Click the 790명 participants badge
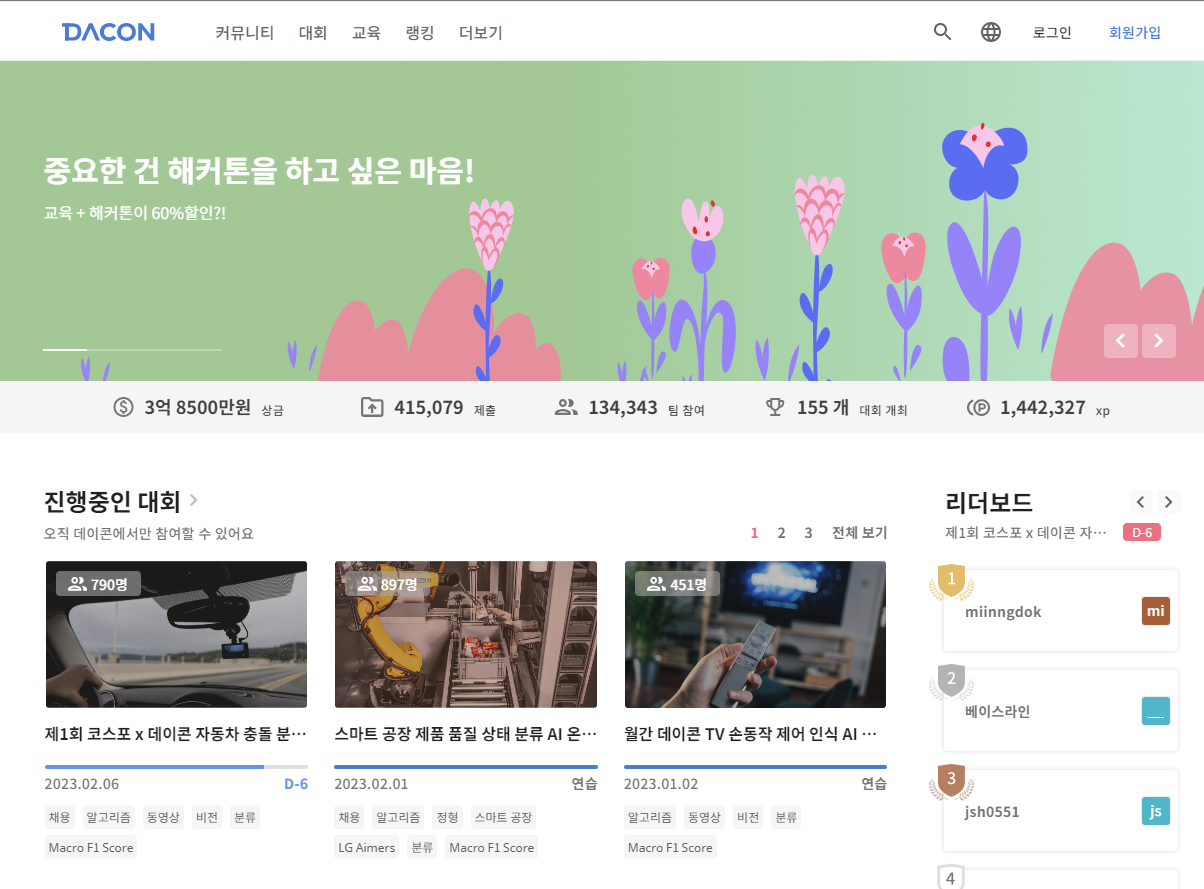 [x=98, y=584]
